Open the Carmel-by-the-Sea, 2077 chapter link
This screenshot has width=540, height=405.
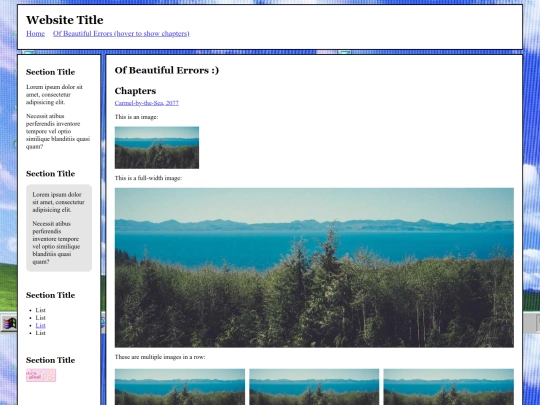[147, 103]
